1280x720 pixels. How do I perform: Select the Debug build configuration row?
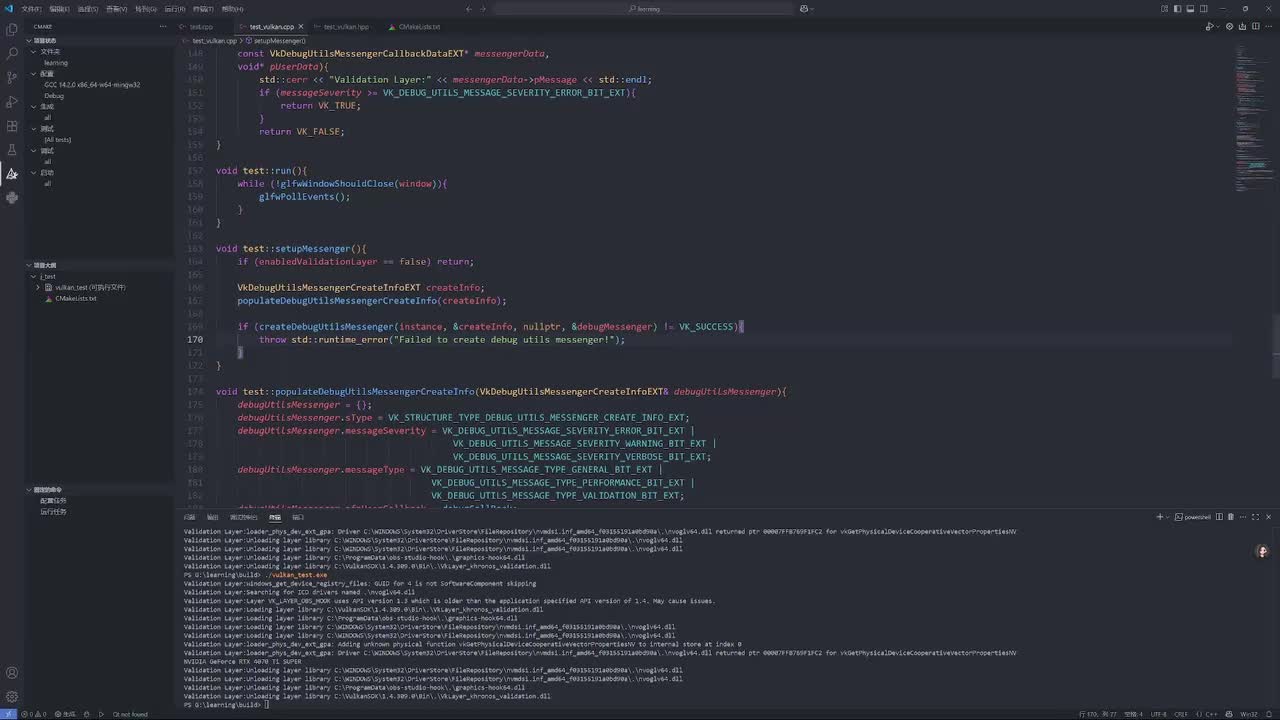tap(54, 96)
